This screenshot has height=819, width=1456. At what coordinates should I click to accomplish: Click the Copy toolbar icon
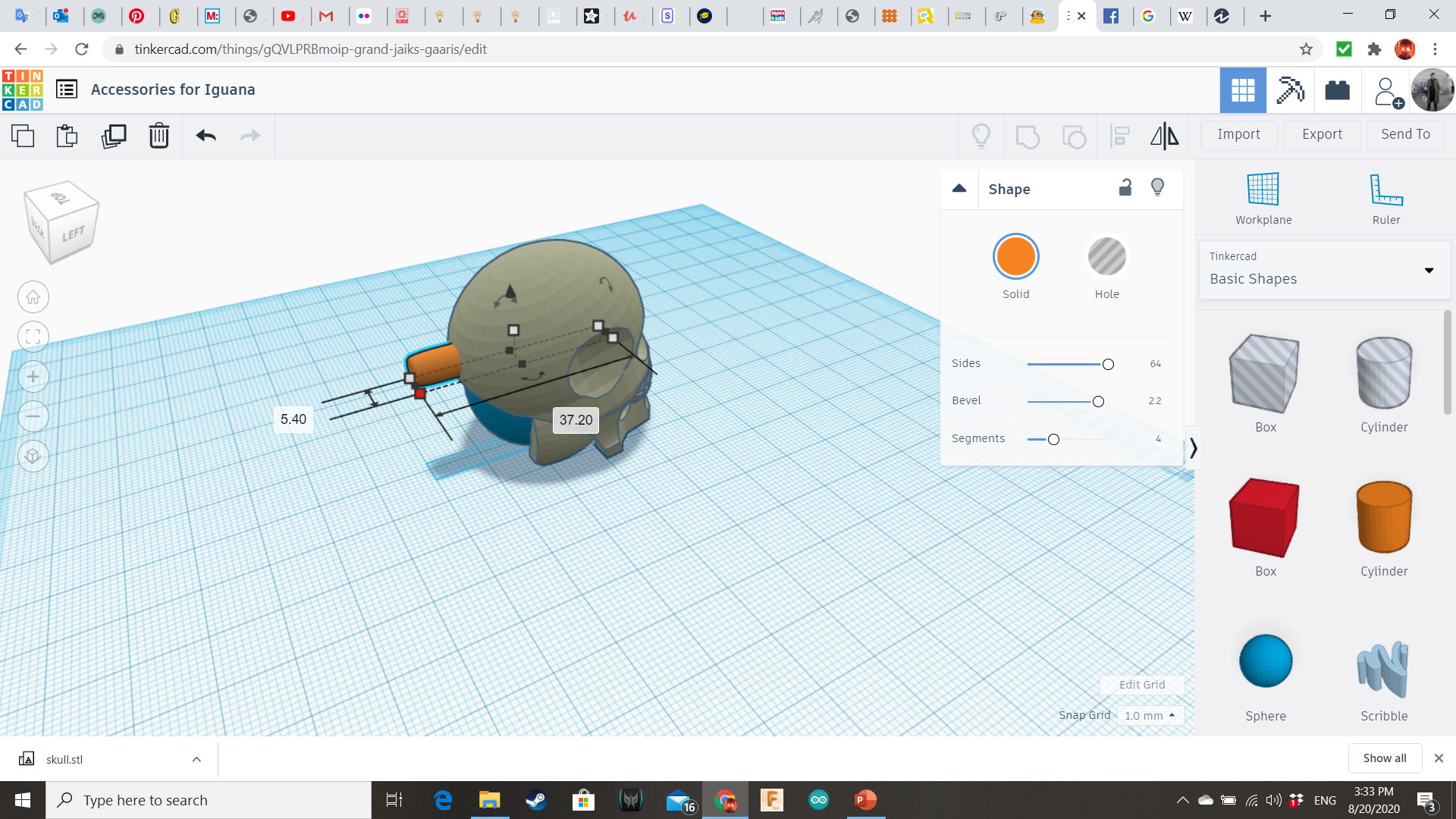tap(23, 136)
